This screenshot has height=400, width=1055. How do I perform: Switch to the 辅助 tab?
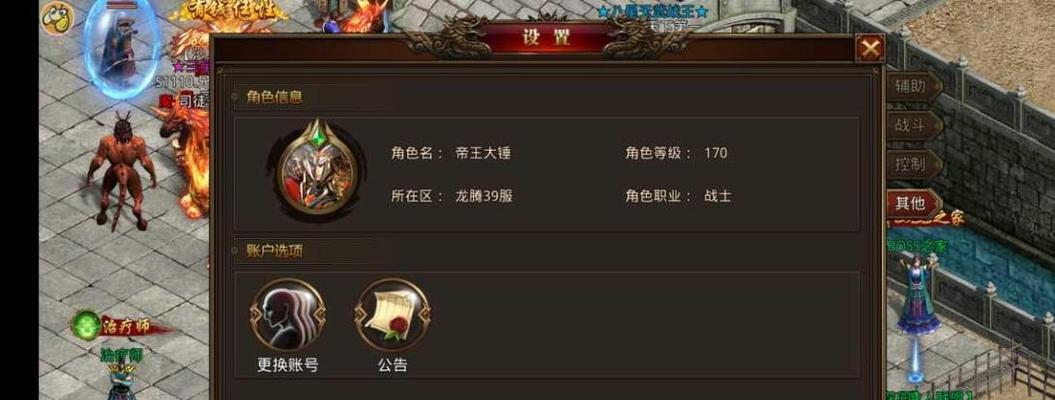pos(912,87)
